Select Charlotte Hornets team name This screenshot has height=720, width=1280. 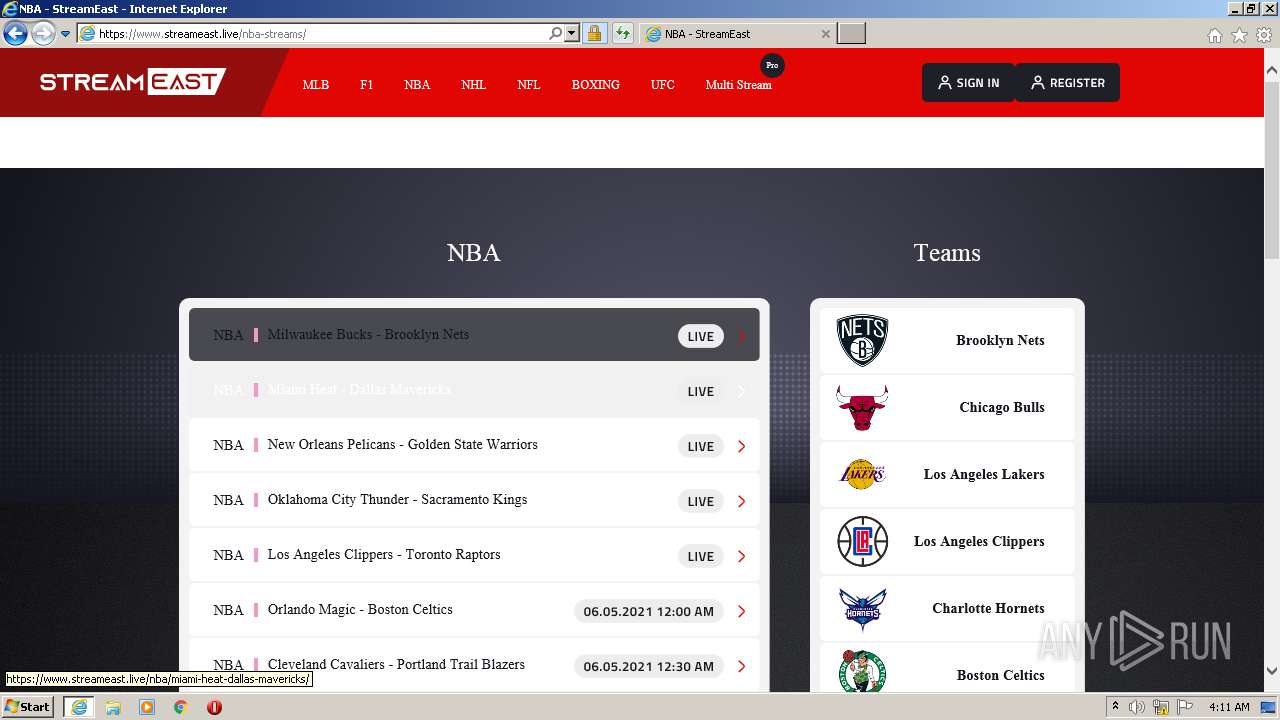[988, 608]
